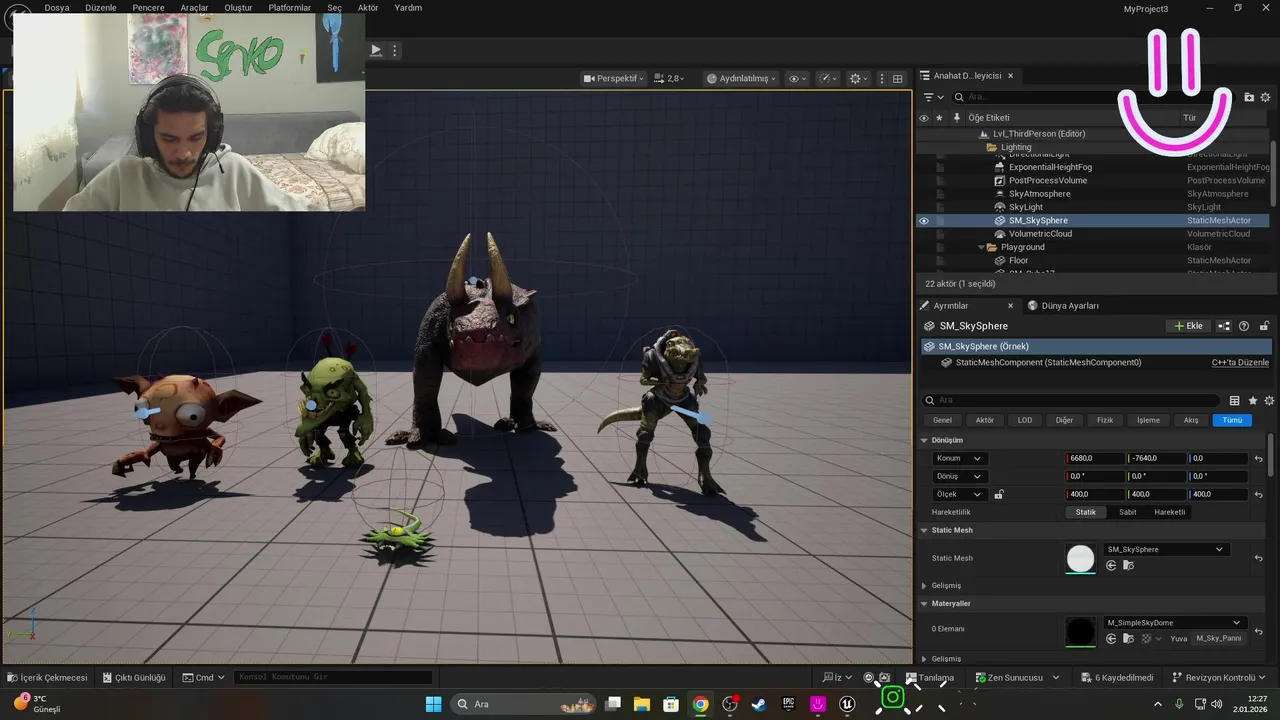Image resolution: width=1280 pixels, height=720 pixels.
Task: Open the Dosya menu
Action: click(57, 8)
